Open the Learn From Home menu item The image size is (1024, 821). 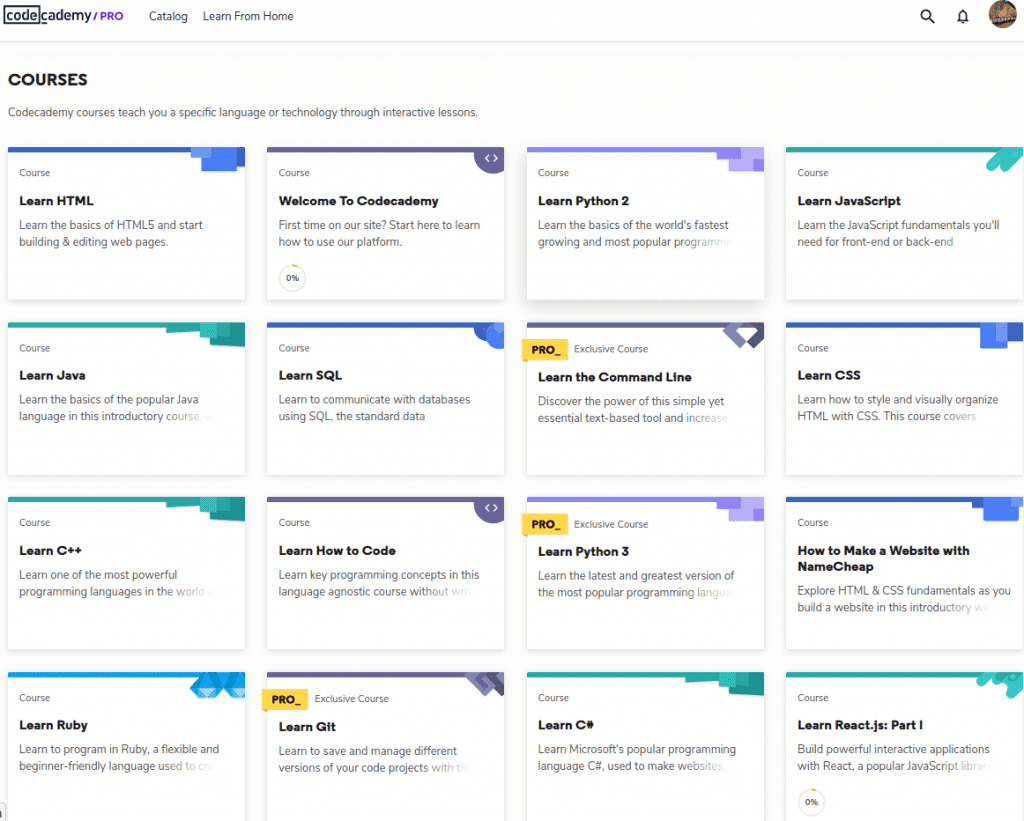[x=248, y=16]
